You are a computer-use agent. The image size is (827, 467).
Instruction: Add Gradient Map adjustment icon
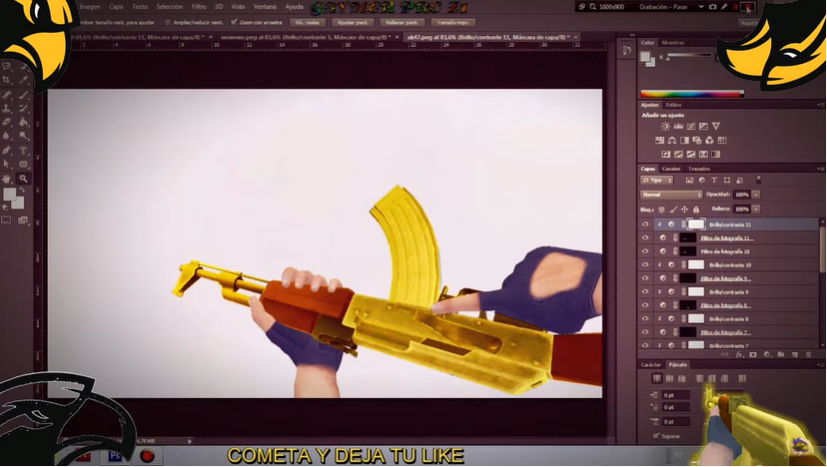point(716,154)
